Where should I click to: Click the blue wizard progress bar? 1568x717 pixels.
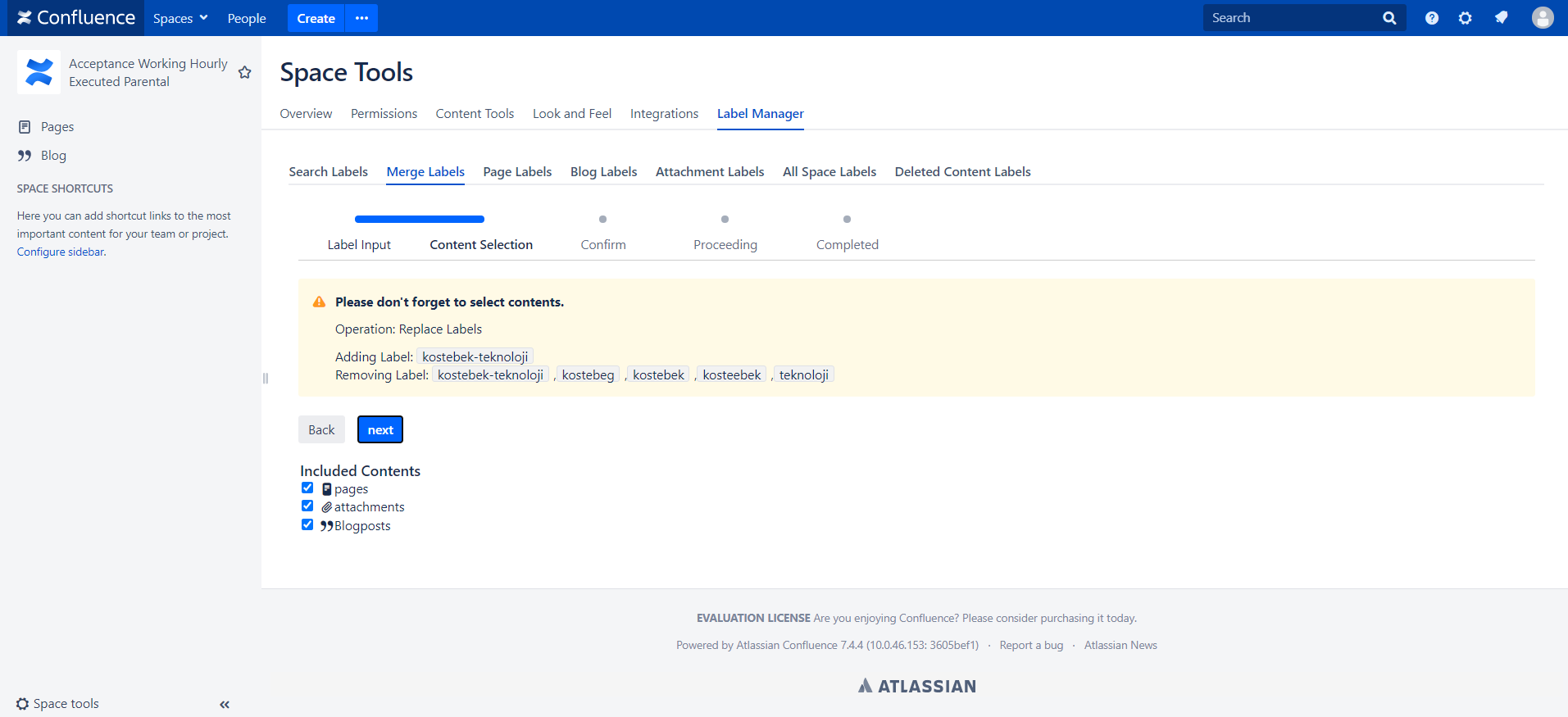point(420,220)
